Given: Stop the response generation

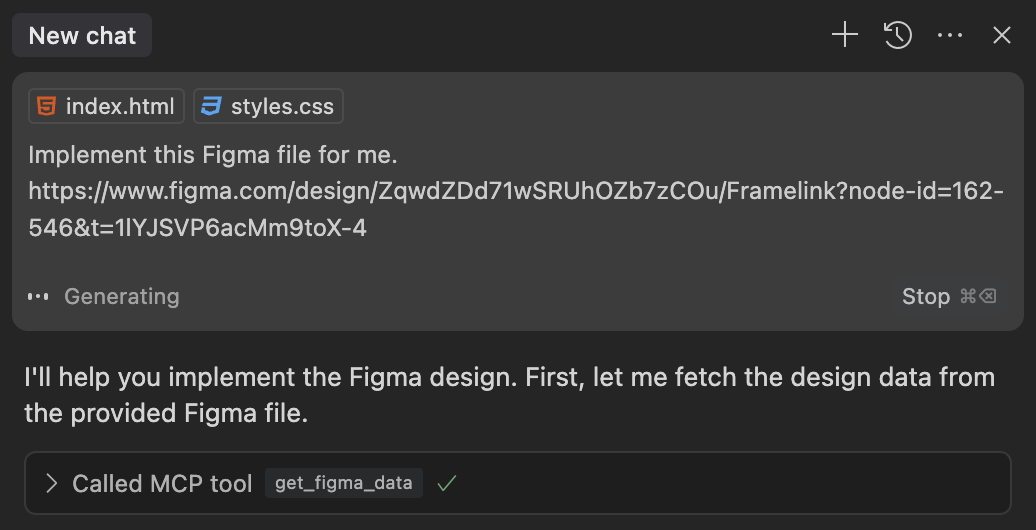Looking at the screenshot, I should 925,296.
